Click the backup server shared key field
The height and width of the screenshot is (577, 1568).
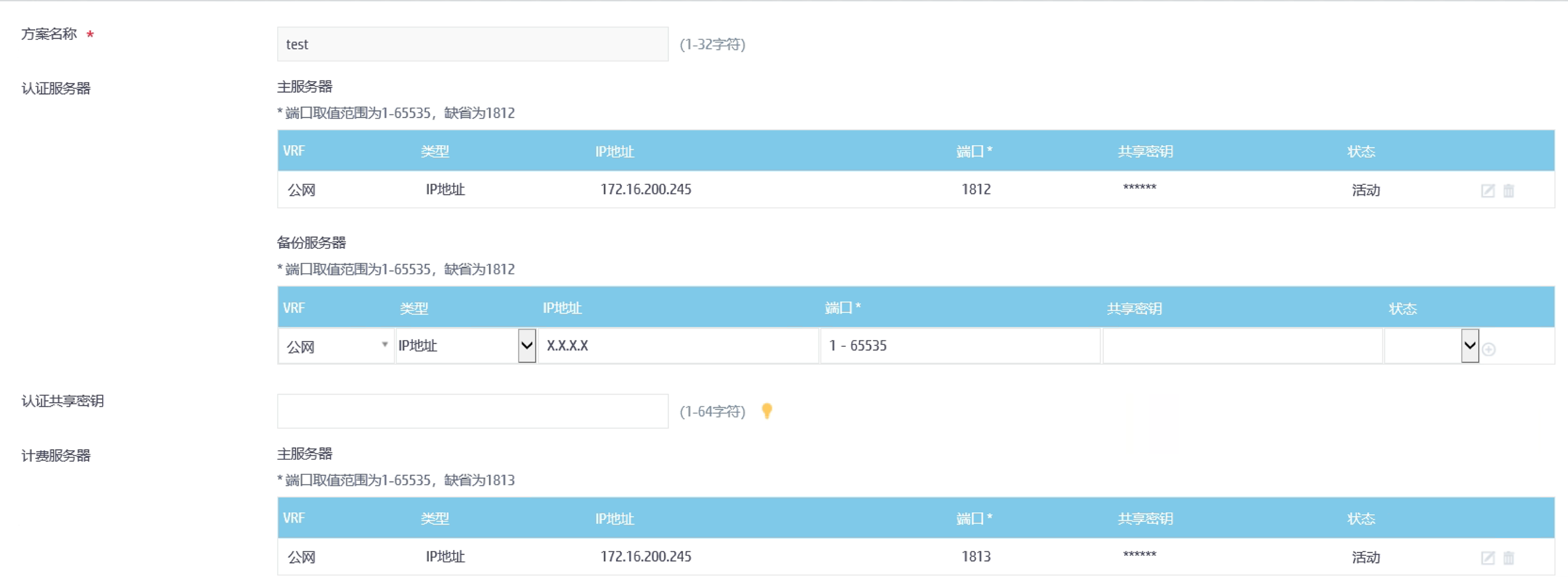coord(1242,346)
